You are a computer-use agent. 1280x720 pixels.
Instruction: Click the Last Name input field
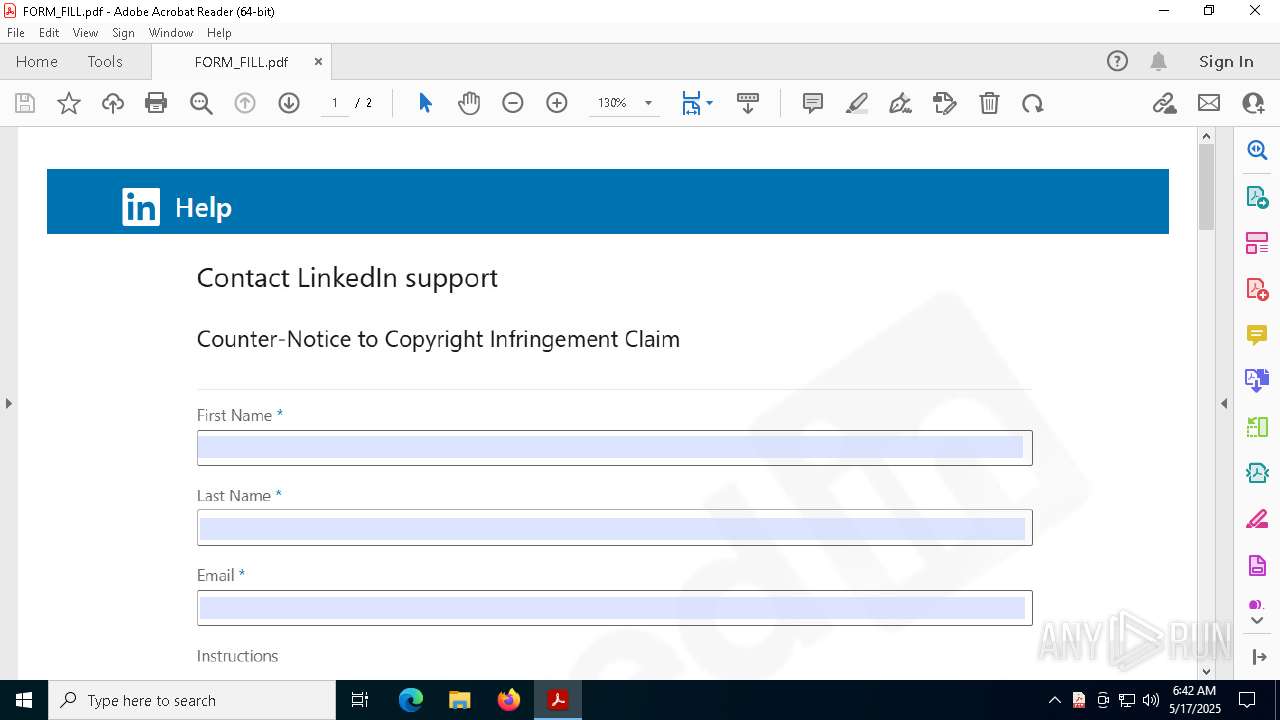pos(614,527)
